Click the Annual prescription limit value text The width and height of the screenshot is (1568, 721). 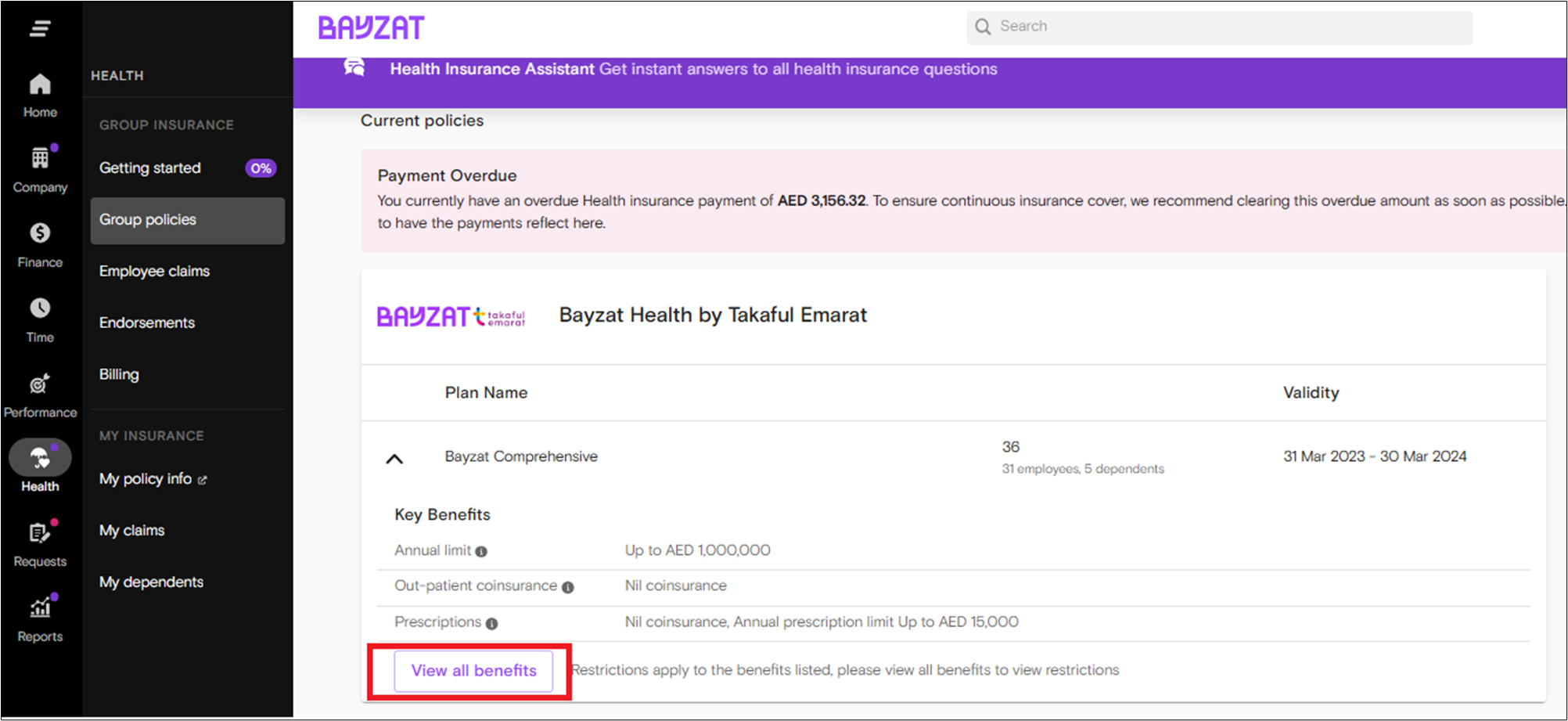[x=876, y=622]
